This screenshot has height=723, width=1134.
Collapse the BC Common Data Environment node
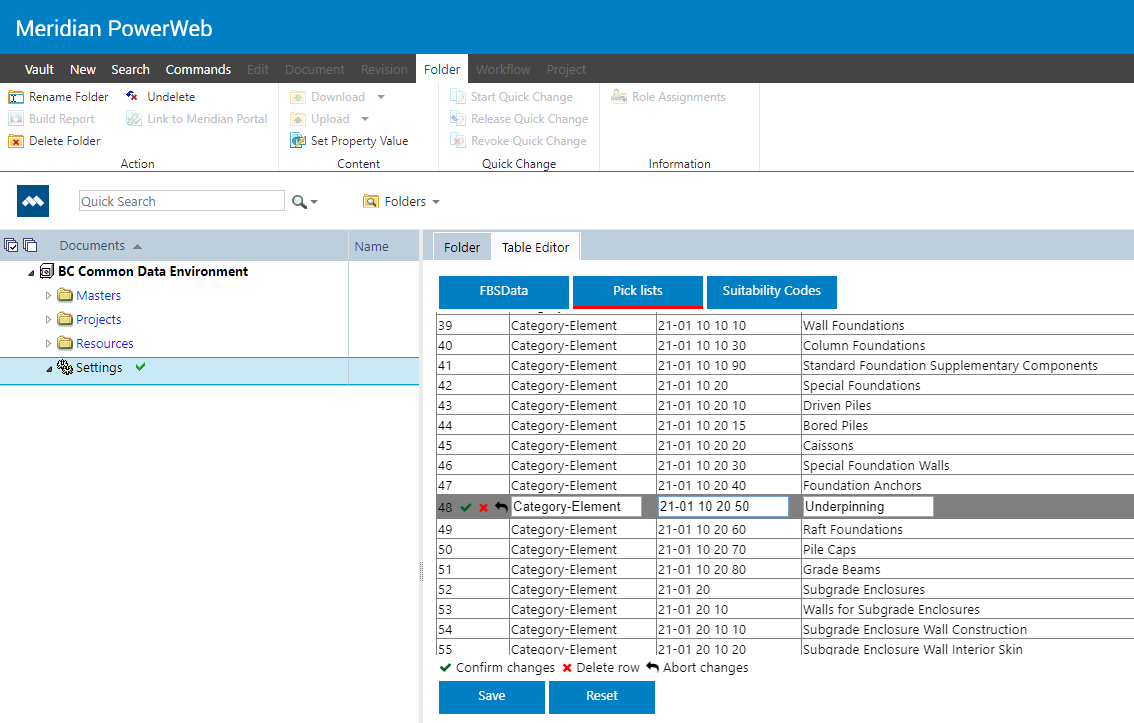(x=31, y=273)
